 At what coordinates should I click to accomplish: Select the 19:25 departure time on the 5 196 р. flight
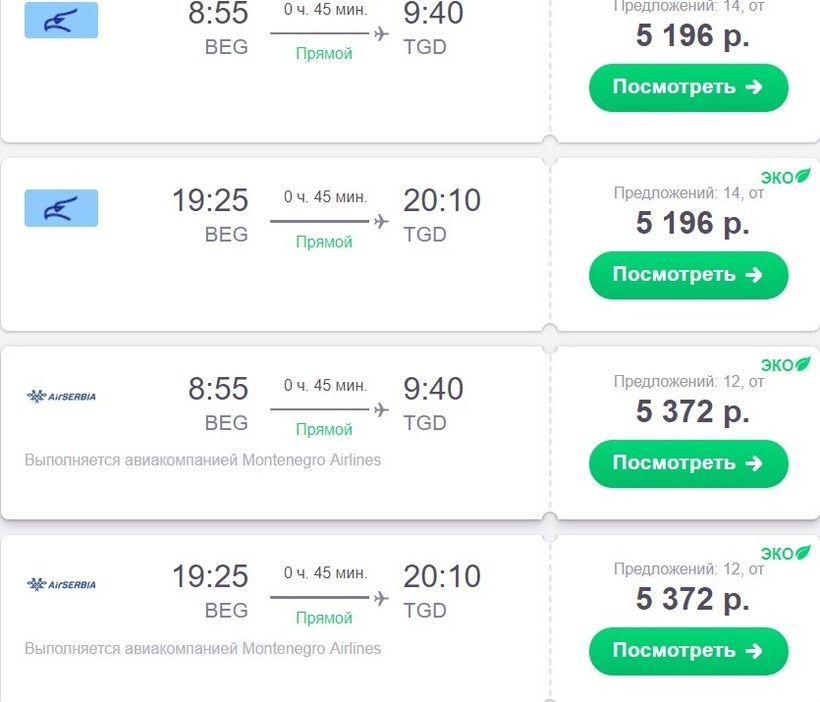tap(210, 201)
